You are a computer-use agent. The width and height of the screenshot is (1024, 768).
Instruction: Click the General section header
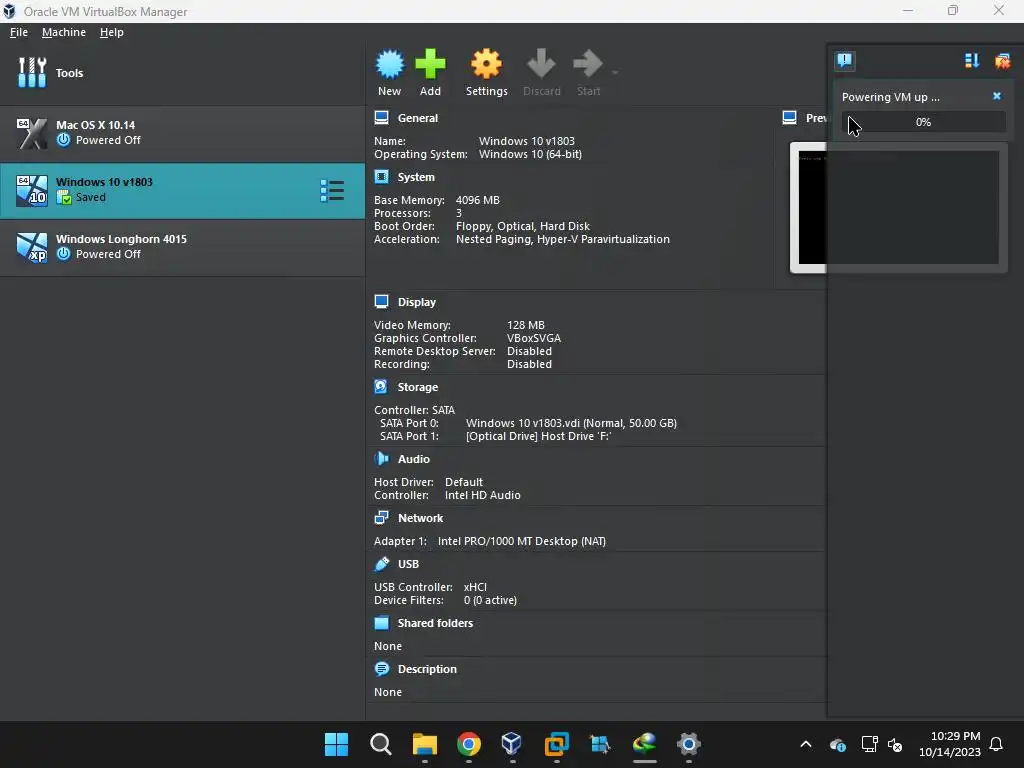[x=418, y=118]
